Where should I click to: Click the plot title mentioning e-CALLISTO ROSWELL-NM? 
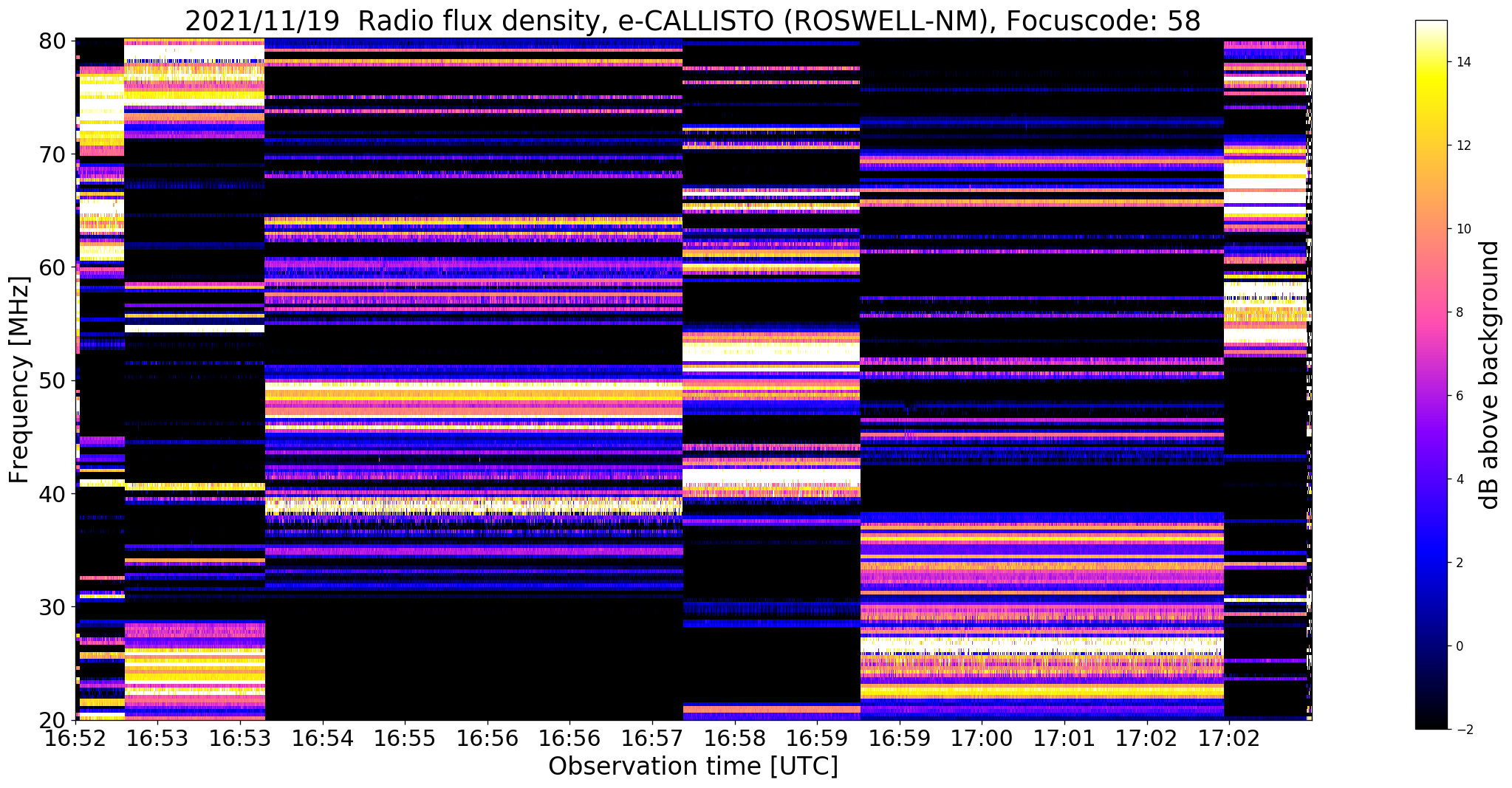(693, 21)
